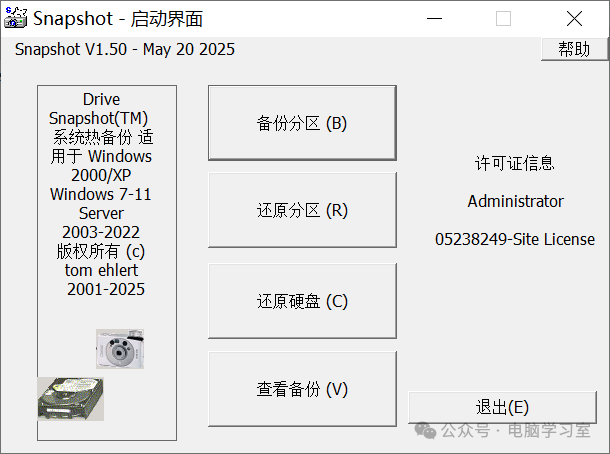Click the 05238249-Site License text
The width and height of the screenshot is (610, 454).
pyautogui.click(x=515, y=239)
